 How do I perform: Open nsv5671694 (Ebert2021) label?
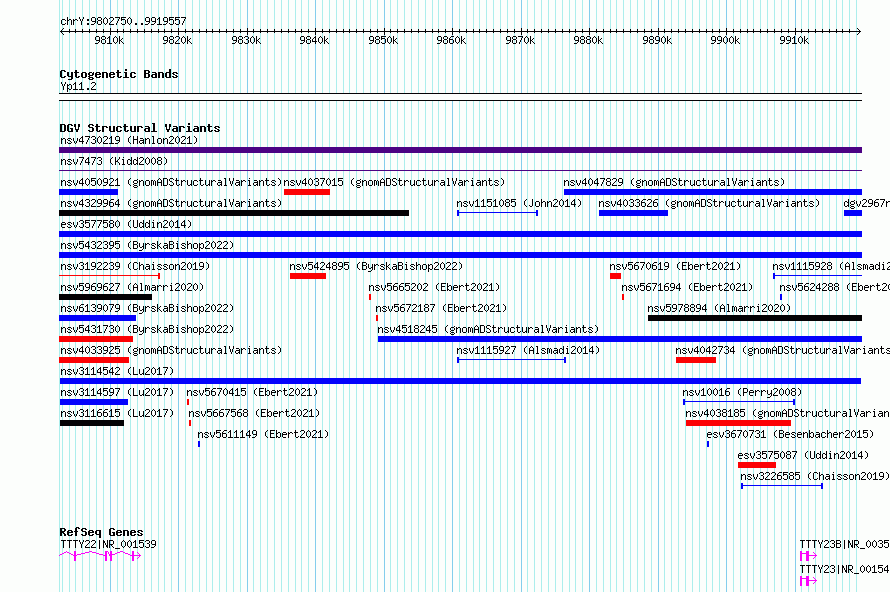tap(687, 287)
